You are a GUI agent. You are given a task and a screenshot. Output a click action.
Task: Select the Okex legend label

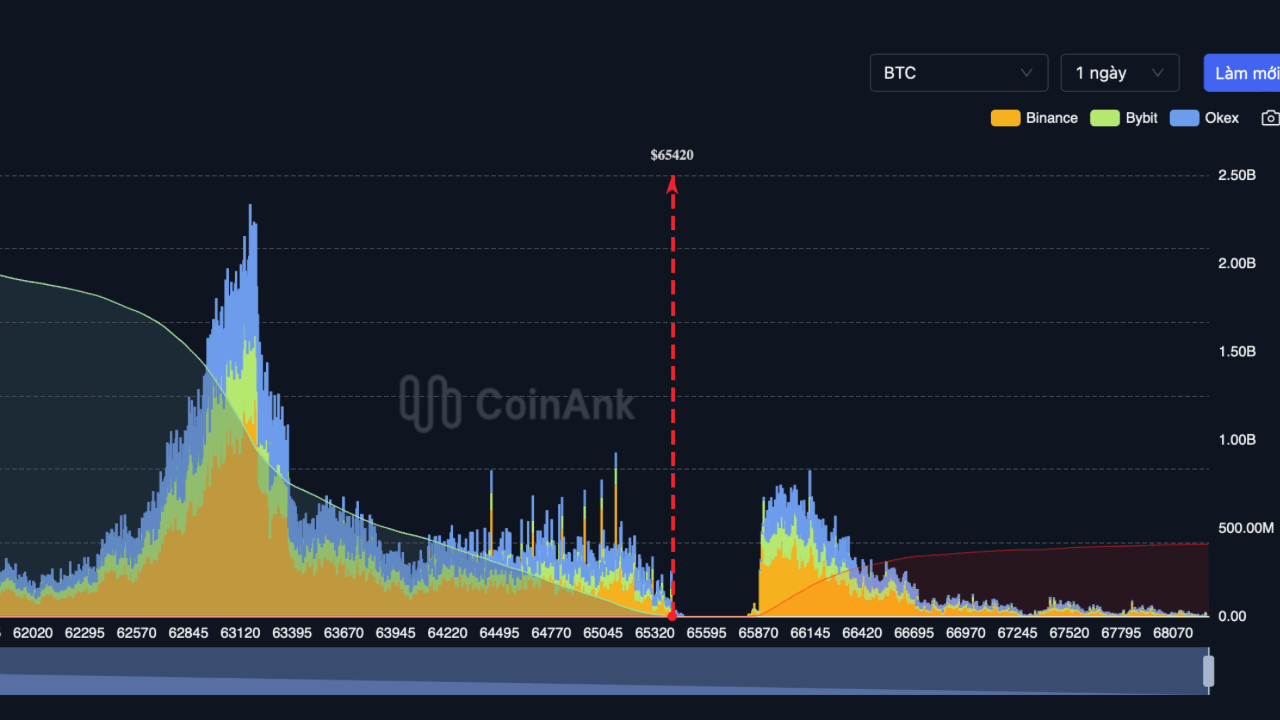[x=1222, y=117]
